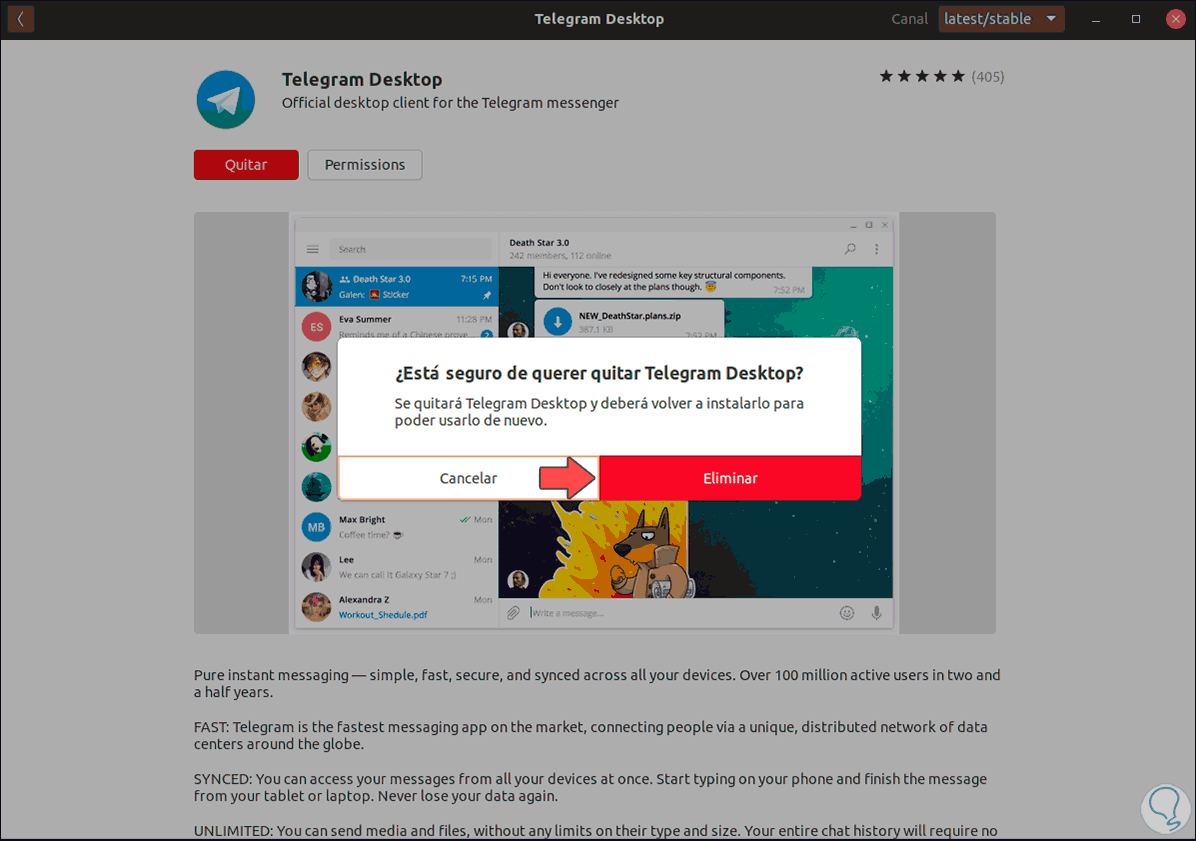Open the Permissions button
This screenshot has width=1196, height=841.
[365, 165]
